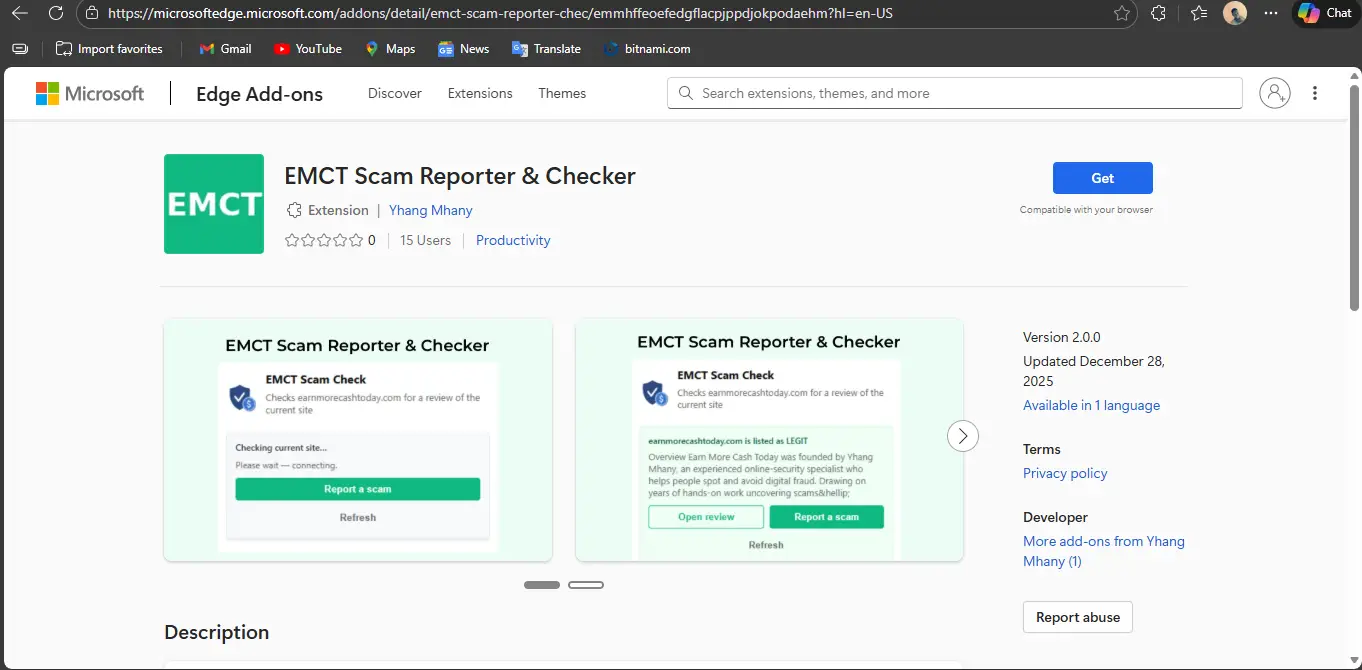Open the browser Extensions puzzle icon

pos(1158,13)
